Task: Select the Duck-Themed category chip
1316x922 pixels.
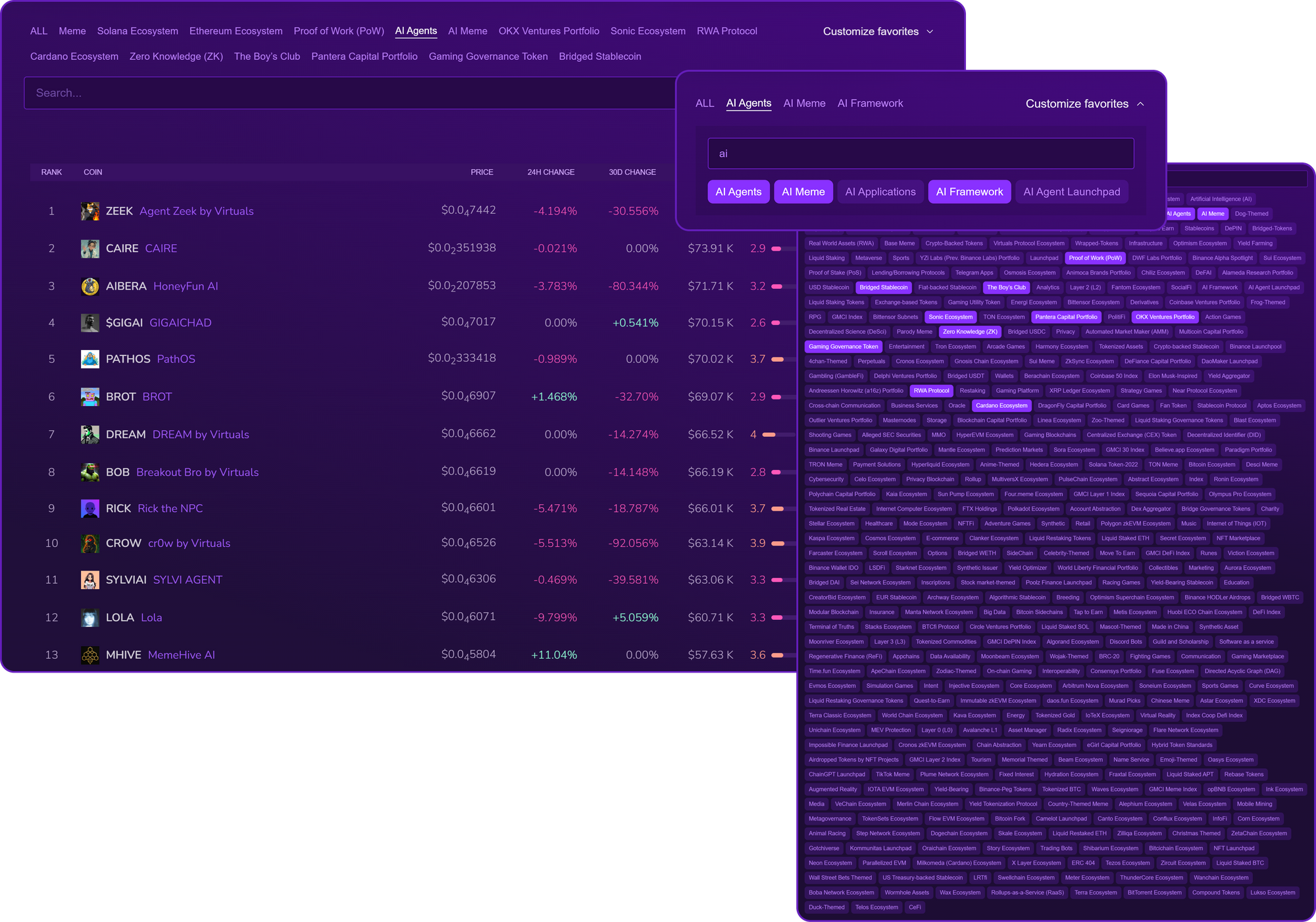Action: 826,908
